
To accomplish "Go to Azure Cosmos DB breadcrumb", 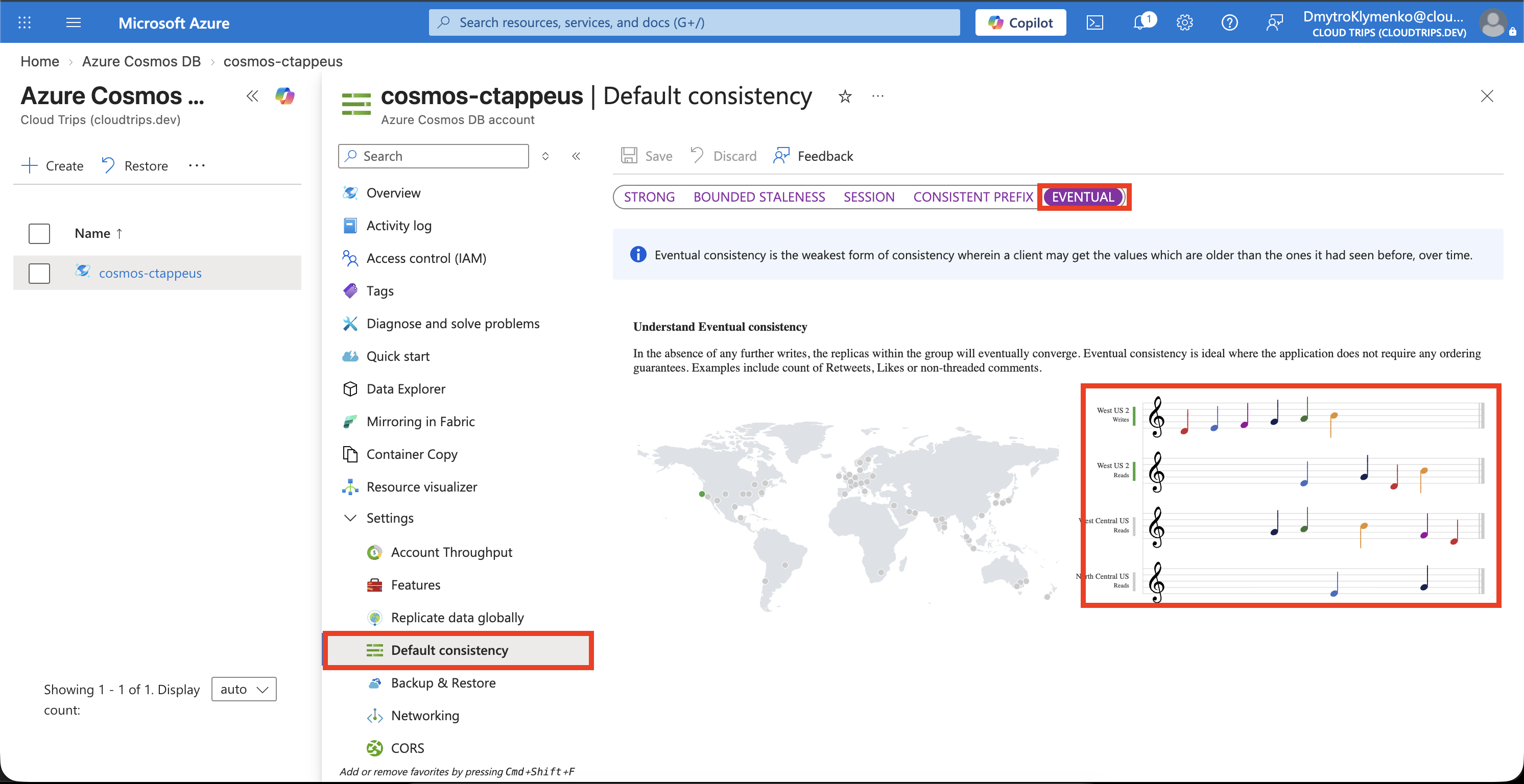I will [x=141, y=61].
